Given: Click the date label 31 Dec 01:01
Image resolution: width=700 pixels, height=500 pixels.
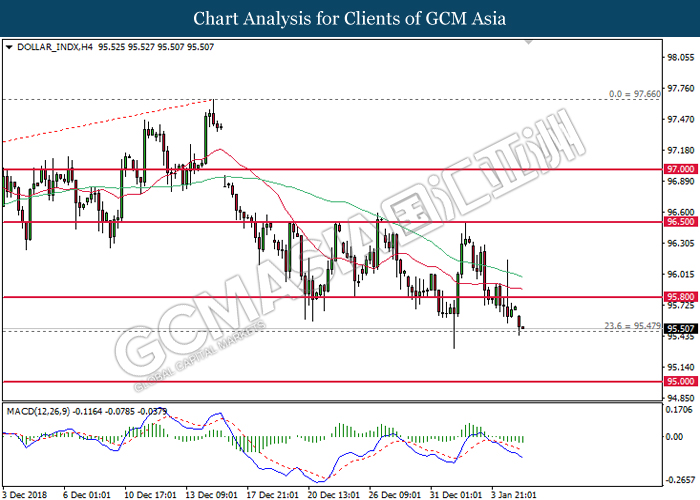Looking at the screenshot, I should tap(456, 495).
